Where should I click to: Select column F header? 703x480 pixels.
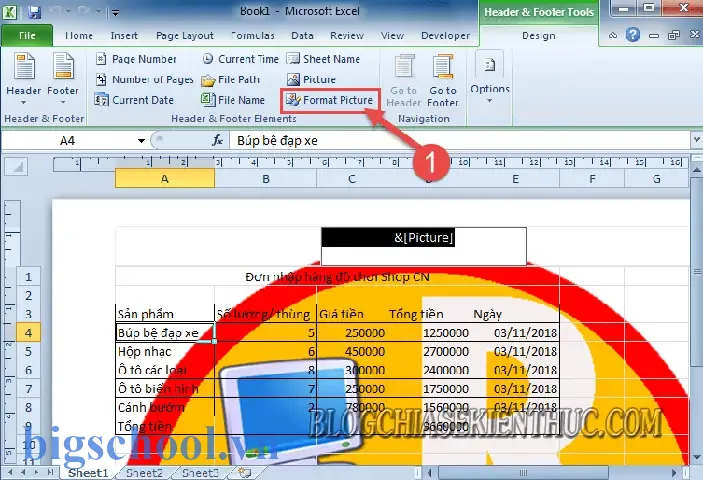[x=592, y=179]
